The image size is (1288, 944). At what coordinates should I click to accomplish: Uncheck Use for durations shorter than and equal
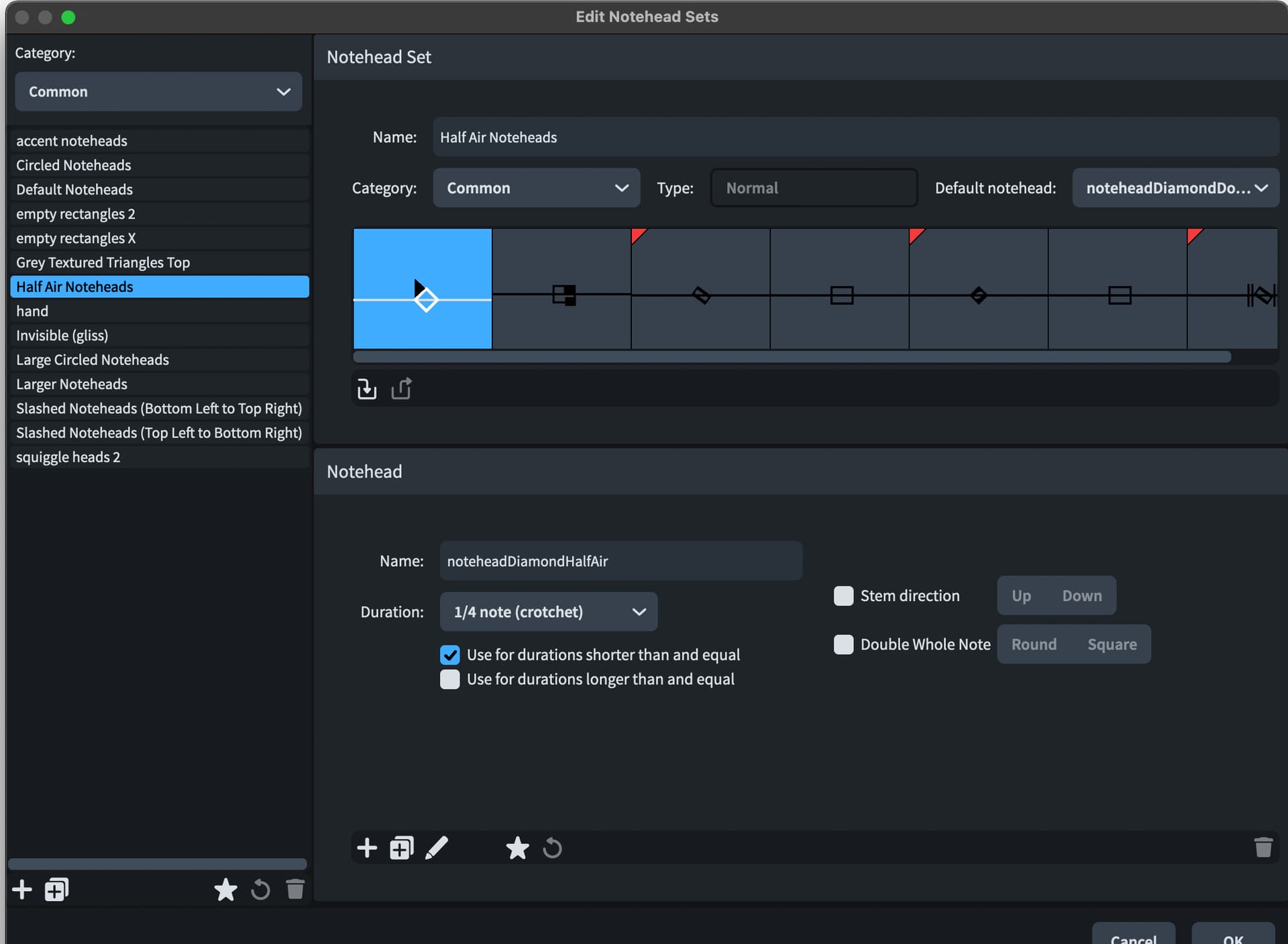(450, 655)
